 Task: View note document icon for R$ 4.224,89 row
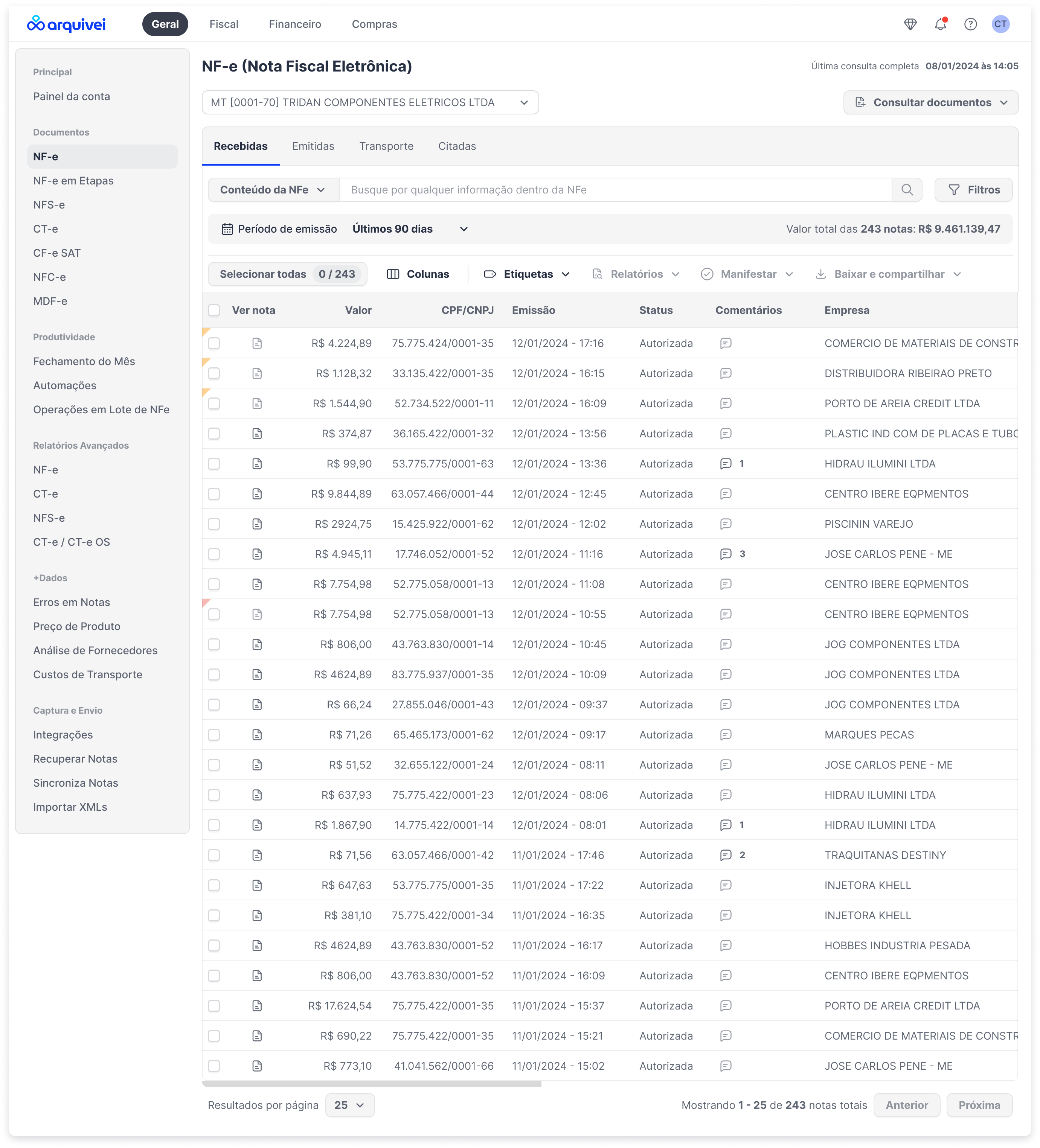257,343
